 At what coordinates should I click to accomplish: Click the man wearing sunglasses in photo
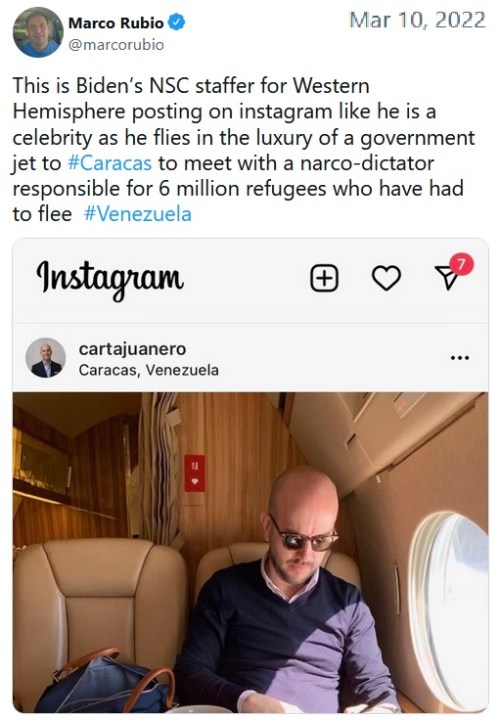[287, 591]
